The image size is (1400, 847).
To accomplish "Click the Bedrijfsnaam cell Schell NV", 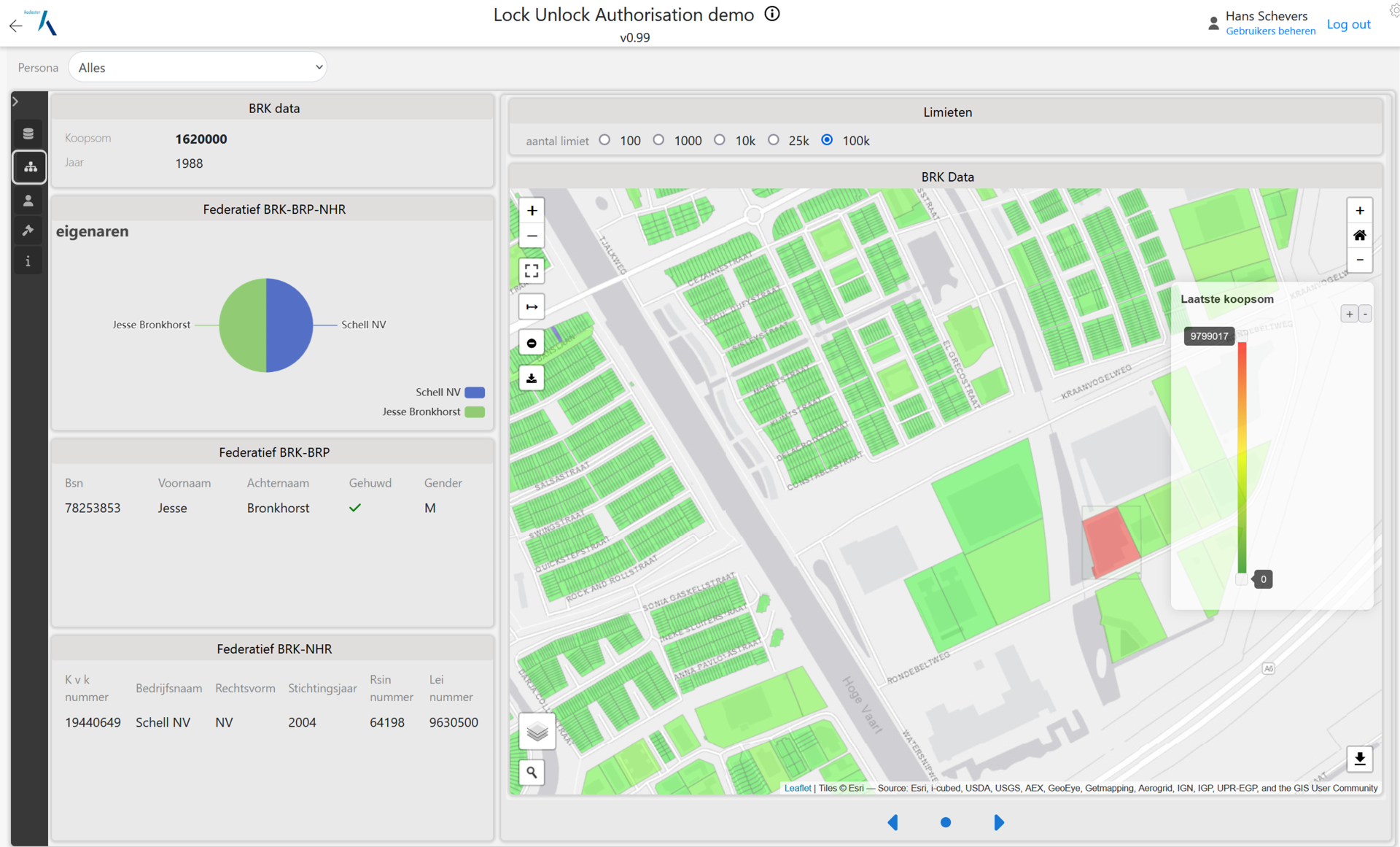I will pyautogui.click(x=163, y=723).
